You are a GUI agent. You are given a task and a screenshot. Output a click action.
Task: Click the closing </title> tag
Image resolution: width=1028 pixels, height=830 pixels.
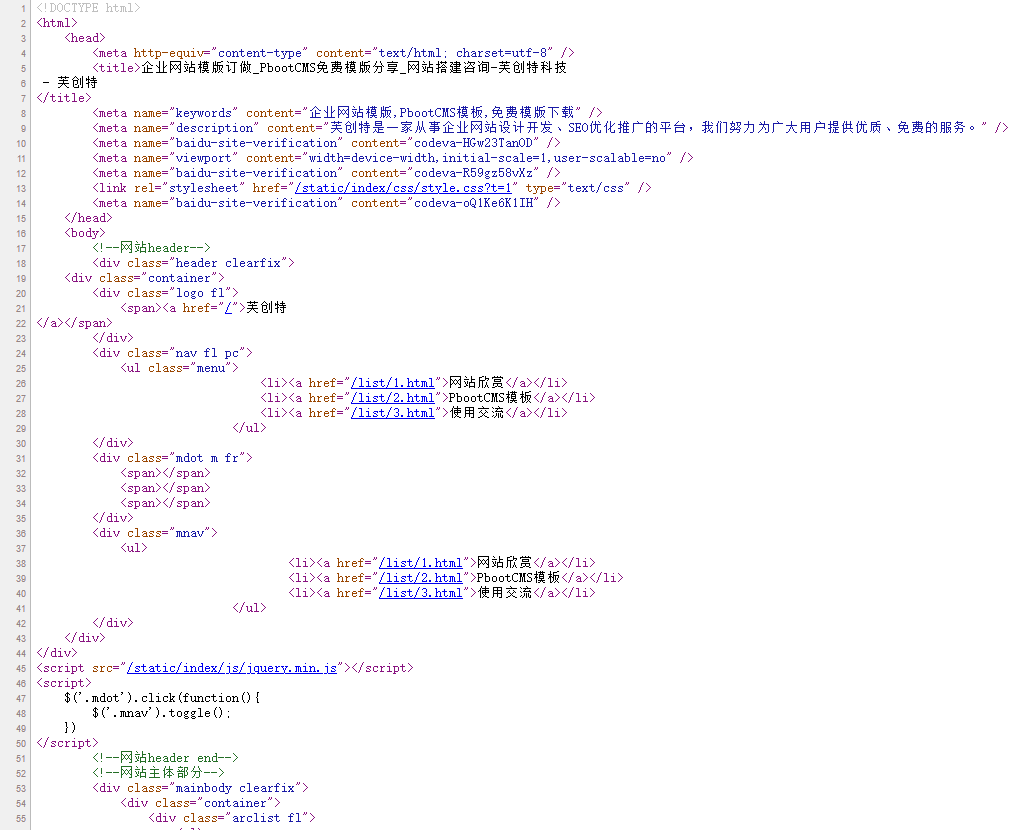point(64,98)
